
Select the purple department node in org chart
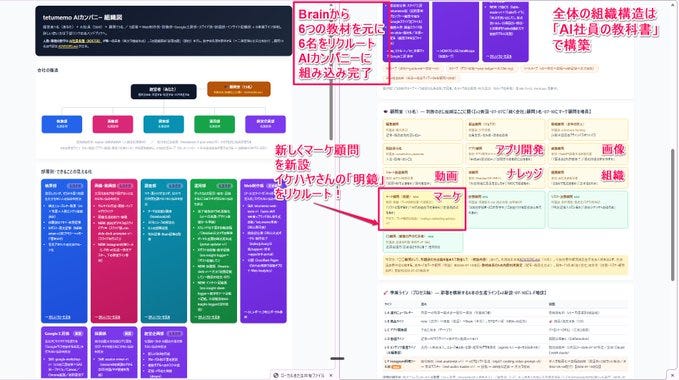coord(265,124)
